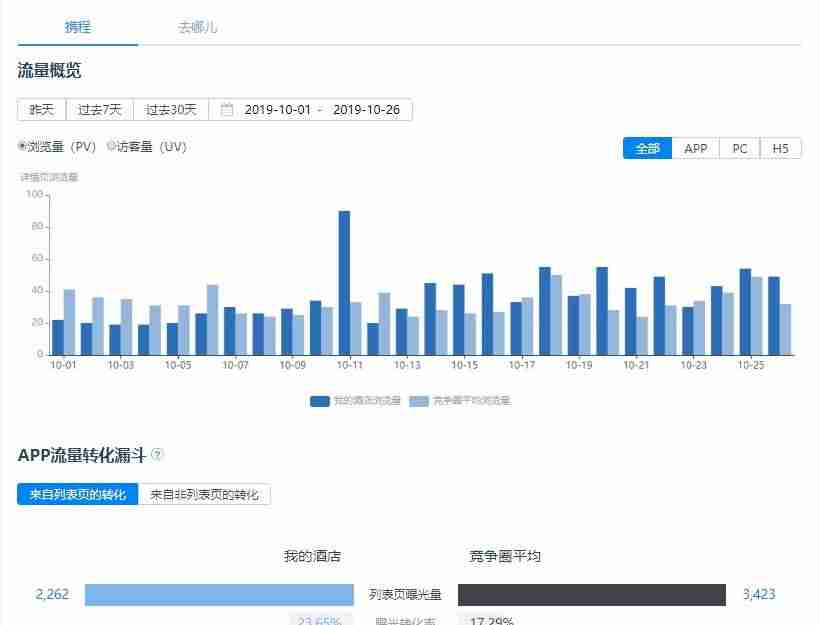Click the 10-25 axis label
819x625 pixels.
coord(751,365)
